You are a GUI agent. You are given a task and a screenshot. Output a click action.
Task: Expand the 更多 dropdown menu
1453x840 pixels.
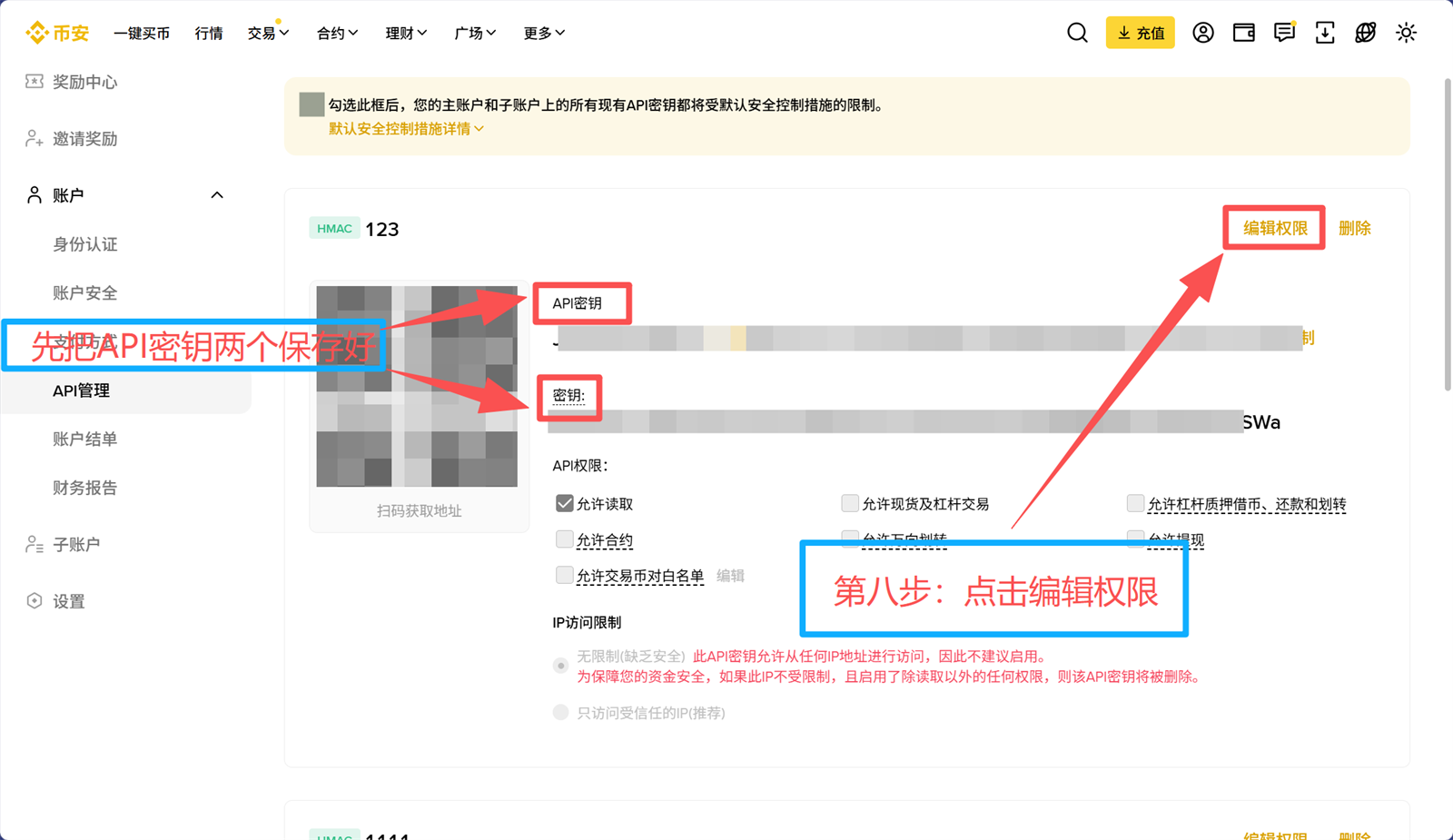click(x=544, y=33)
